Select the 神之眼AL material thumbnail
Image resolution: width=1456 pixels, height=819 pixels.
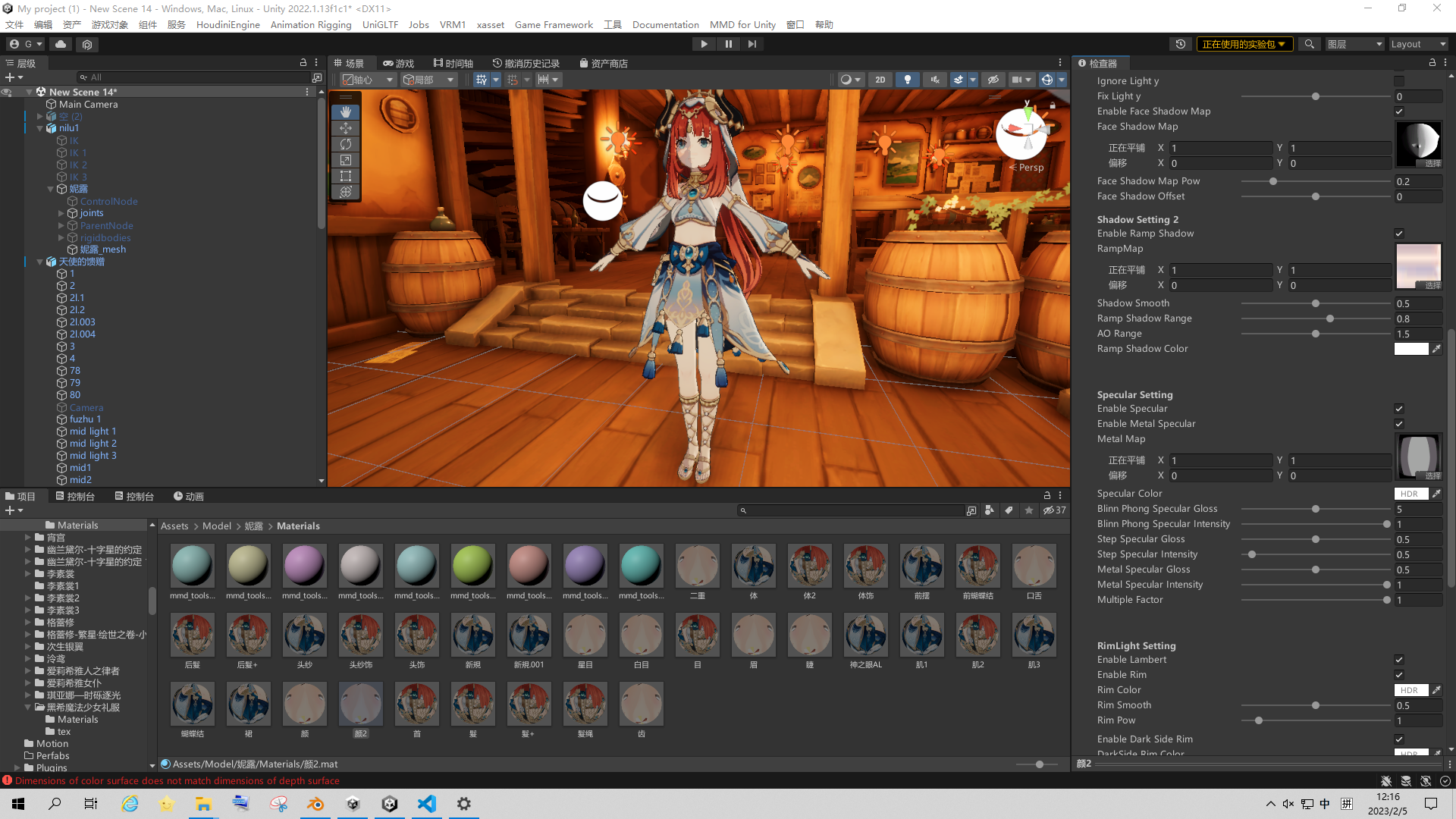[x=866, y=635]
